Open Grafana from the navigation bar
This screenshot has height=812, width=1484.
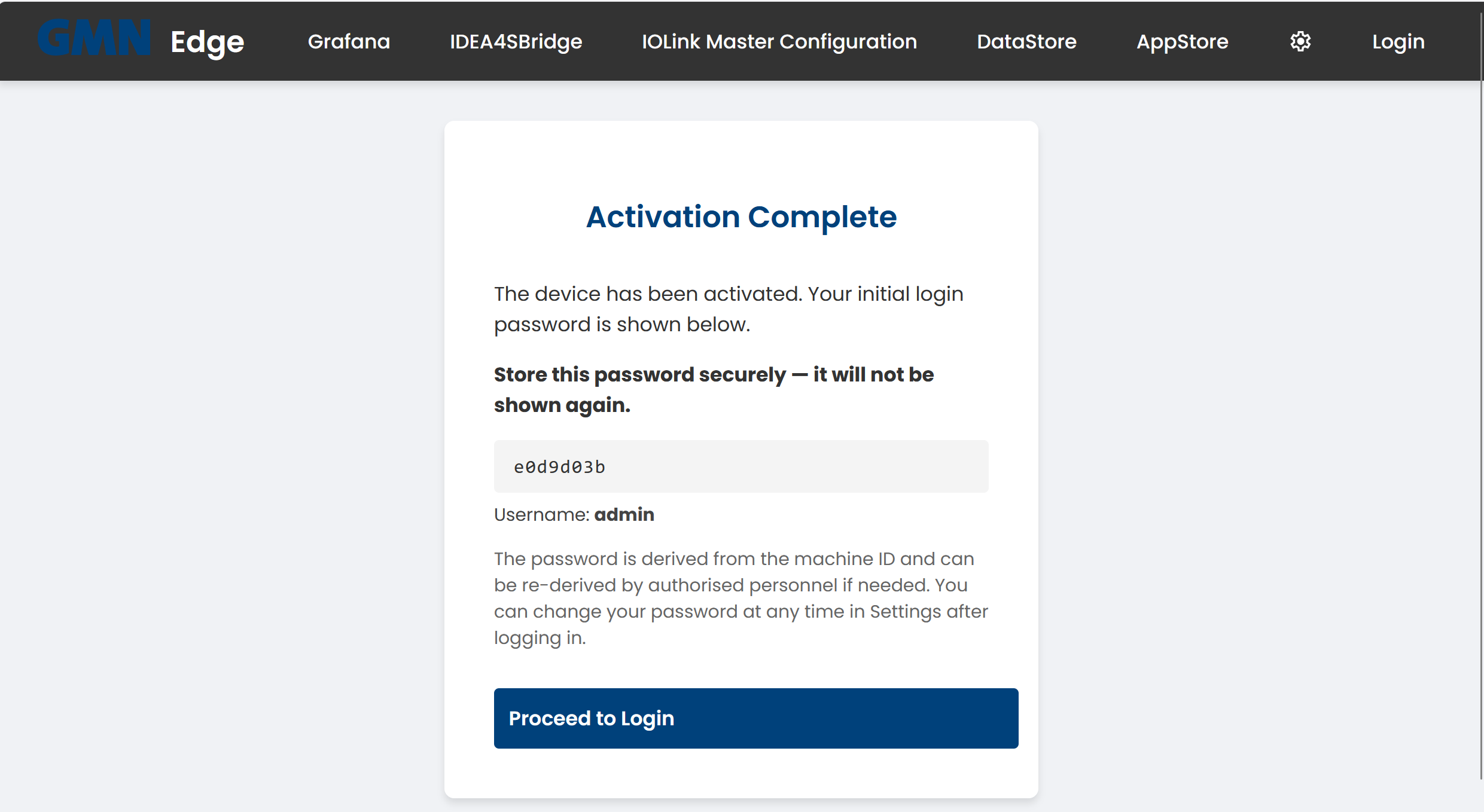point(349,41)
